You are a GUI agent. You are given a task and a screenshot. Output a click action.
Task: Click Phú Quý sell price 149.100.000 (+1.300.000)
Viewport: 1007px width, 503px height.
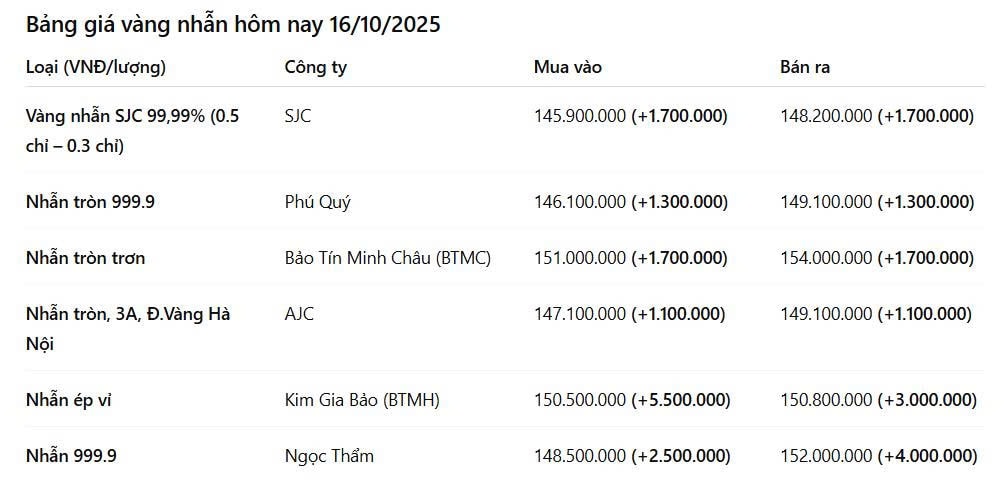(877, 202)
